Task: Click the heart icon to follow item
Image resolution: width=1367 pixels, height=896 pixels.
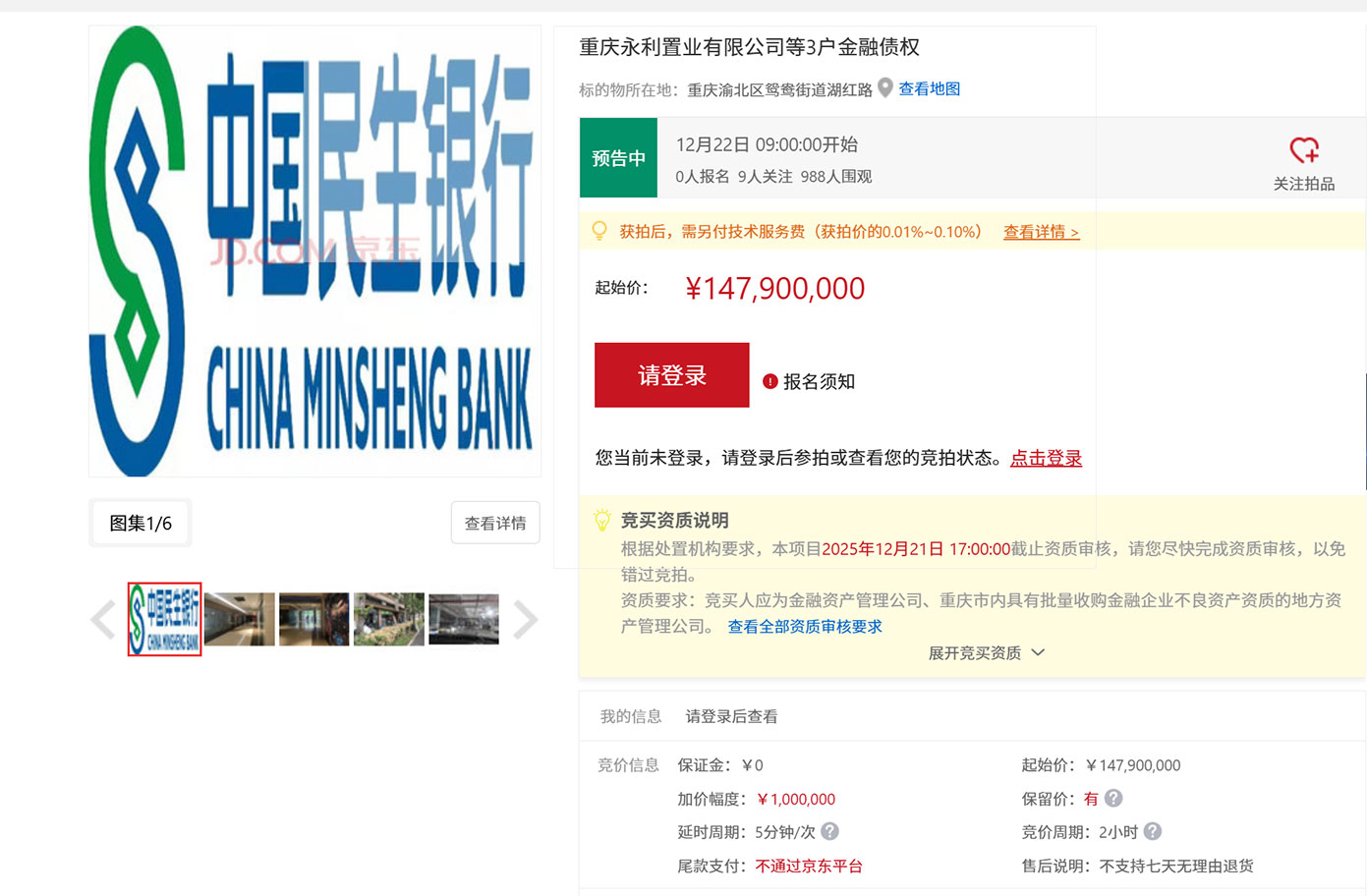Action: 1304,150
